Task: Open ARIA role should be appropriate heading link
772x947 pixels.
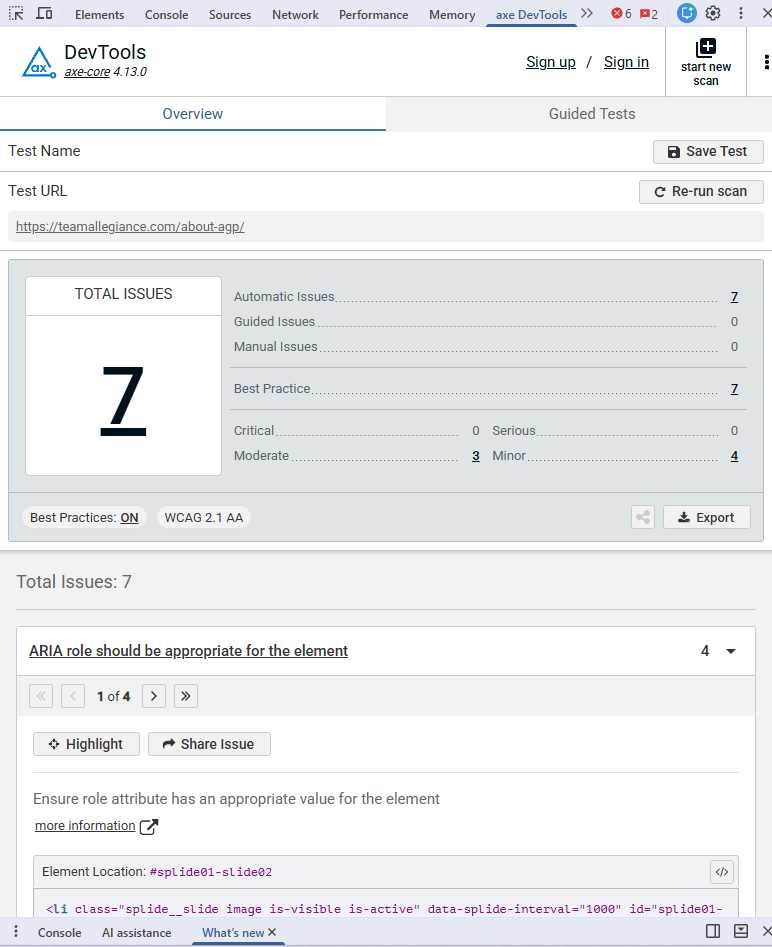Action: (188, 651)
